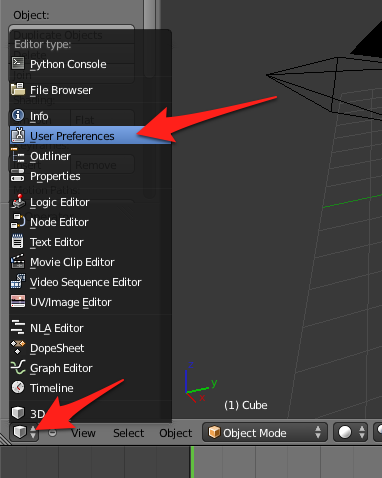382x478 pixels.
Task: Click the File Browser folder icon
Action: tap(18, 89)
